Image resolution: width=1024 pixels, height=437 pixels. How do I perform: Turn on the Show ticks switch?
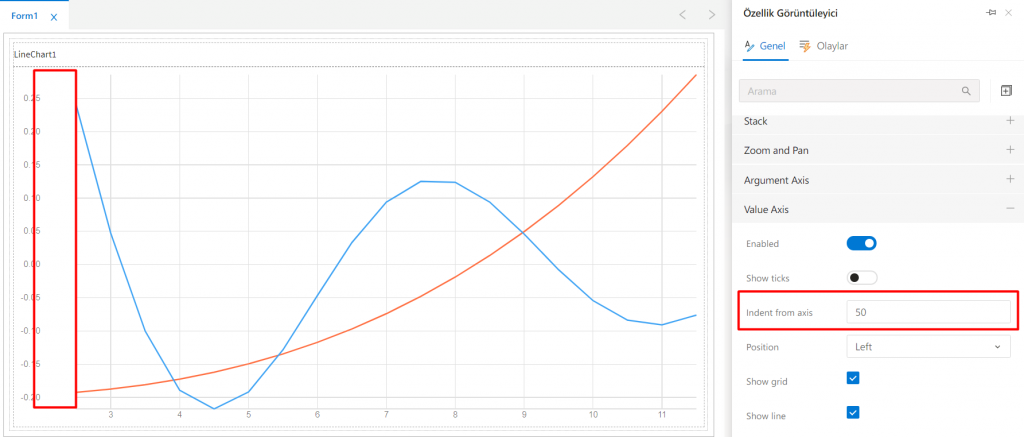tap(861, 278)
